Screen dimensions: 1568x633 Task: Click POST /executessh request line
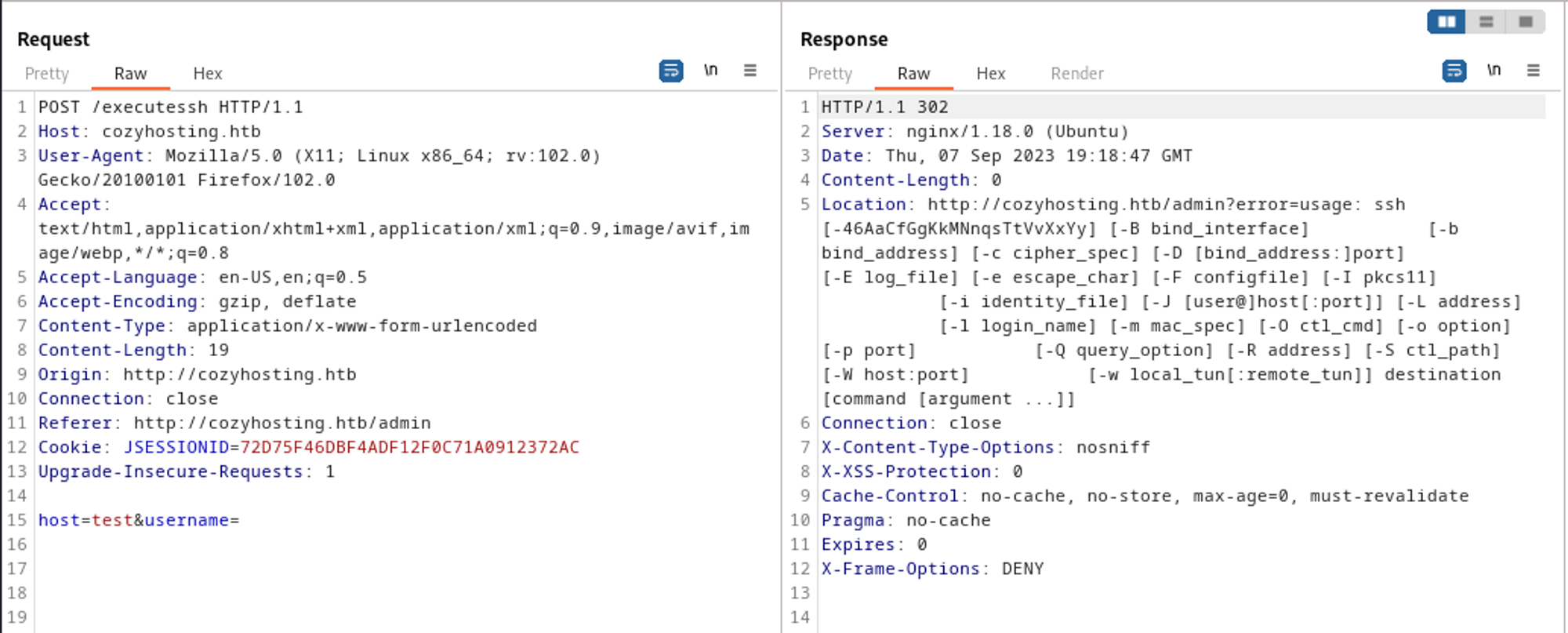[x=170, y=107]
